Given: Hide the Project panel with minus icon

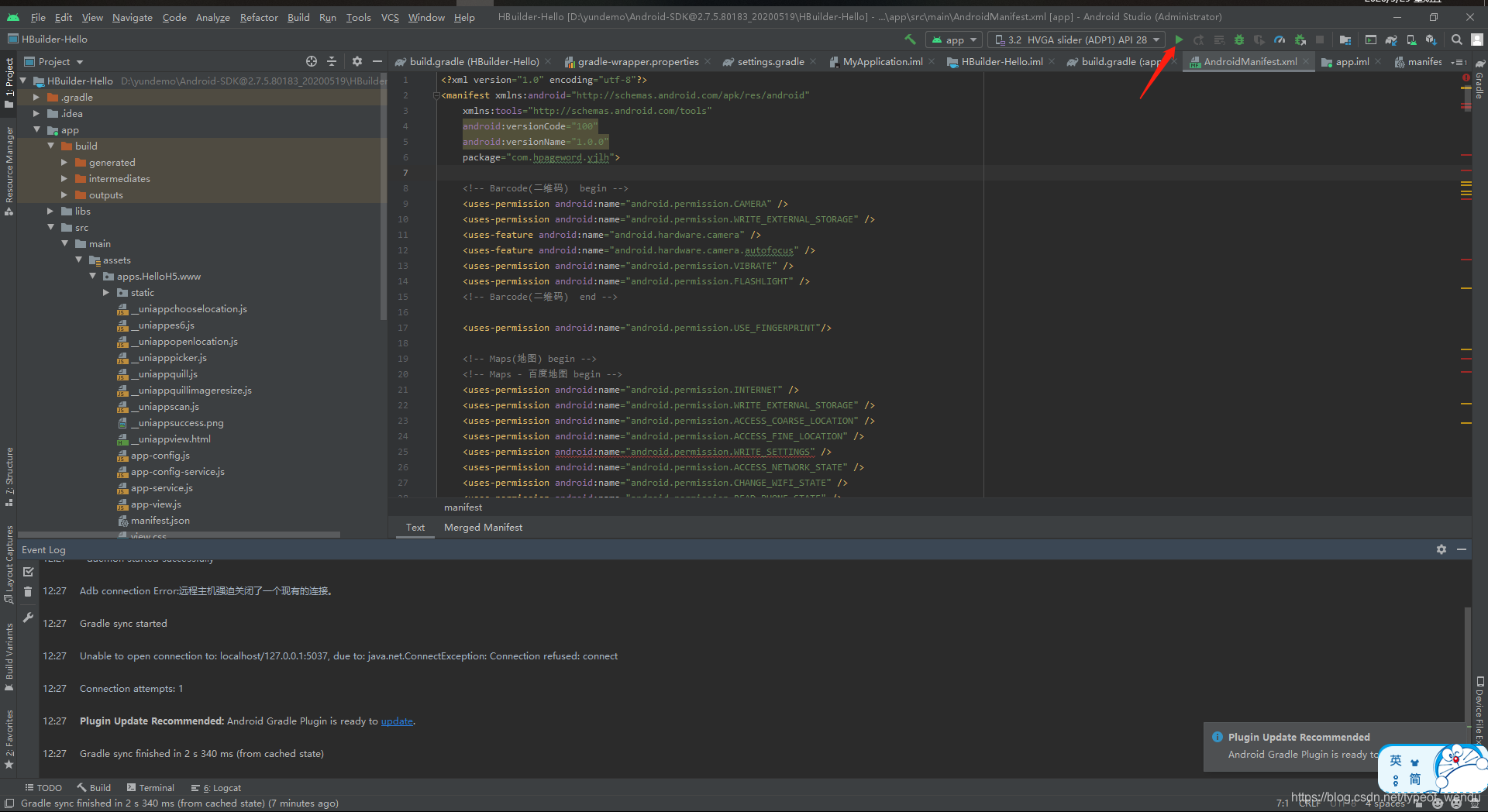Looking at the screenshot, I should click(x=377, y=61).
